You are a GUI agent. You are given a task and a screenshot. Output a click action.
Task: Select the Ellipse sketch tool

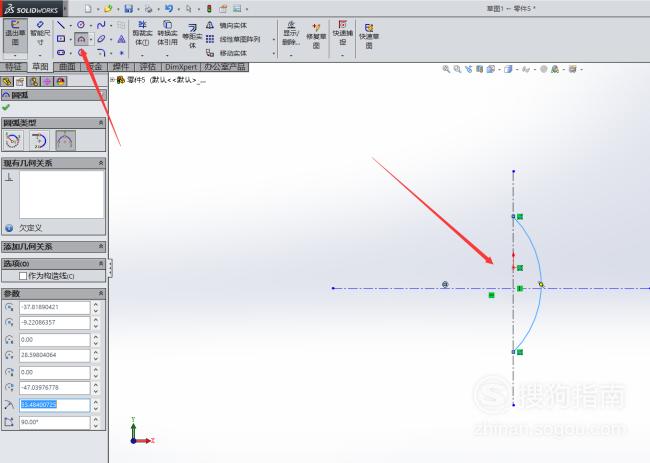(x=101, y=39)
